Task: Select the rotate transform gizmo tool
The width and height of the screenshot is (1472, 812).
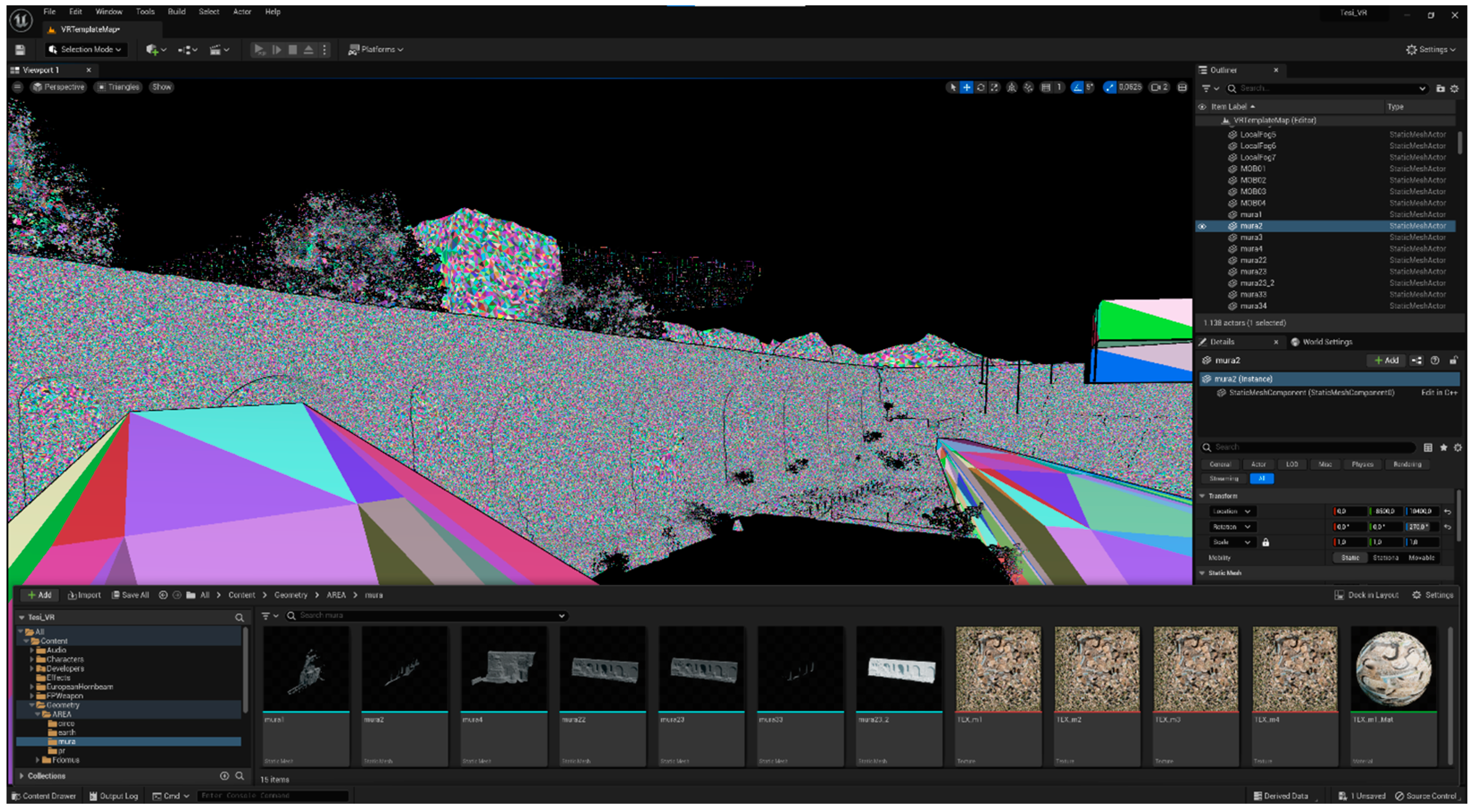Action: click(980, 87)
